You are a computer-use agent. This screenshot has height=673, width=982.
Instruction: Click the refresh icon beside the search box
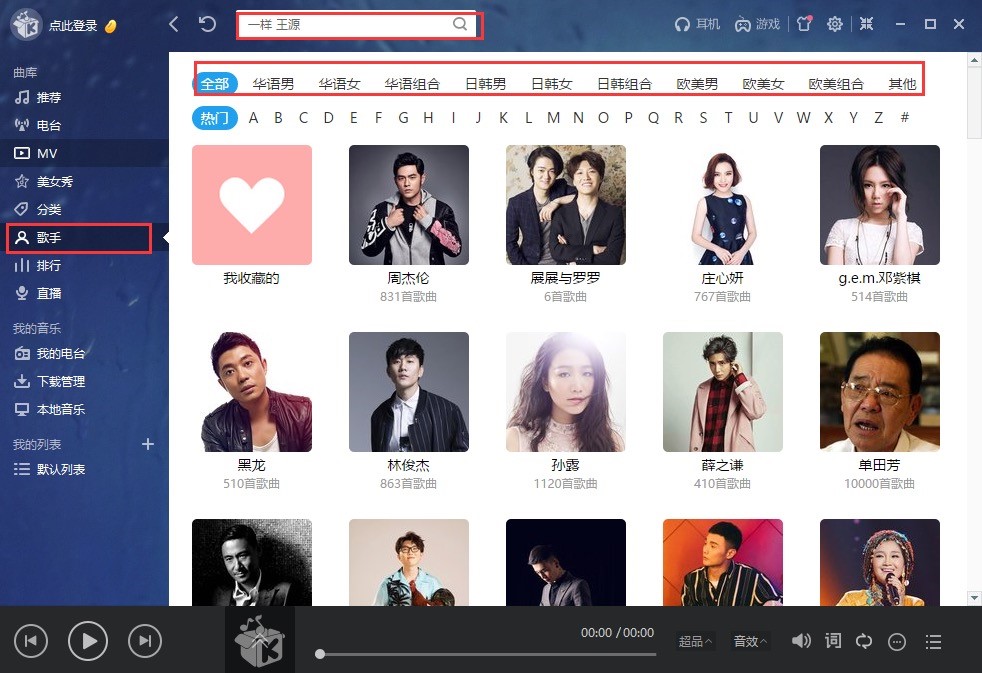207,24
